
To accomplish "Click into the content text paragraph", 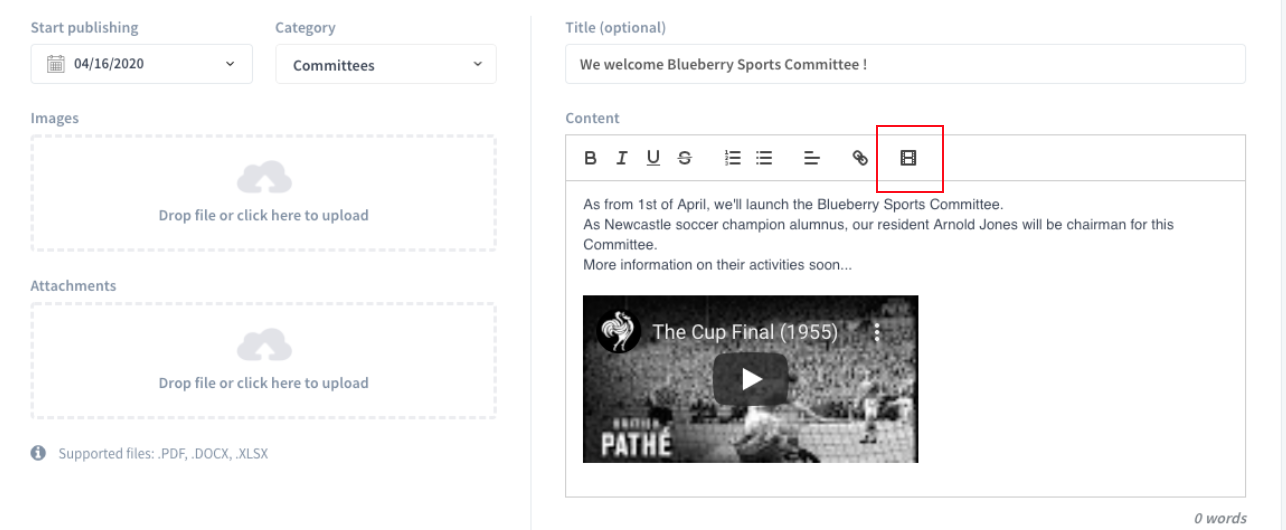I will point(878,235).
